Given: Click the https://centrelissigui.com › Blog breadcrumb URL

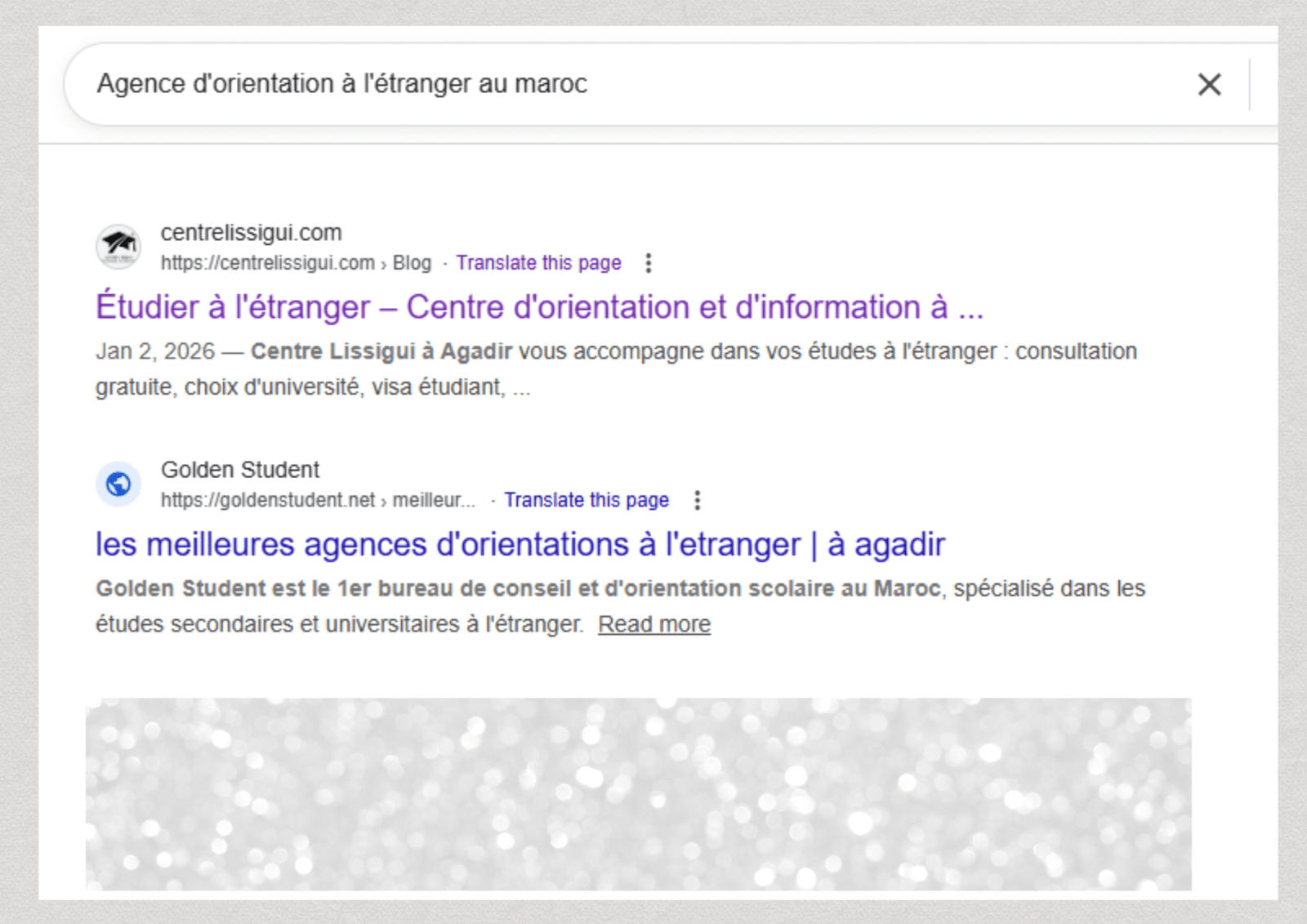Looking at the screenshot, I should [295, 263].
